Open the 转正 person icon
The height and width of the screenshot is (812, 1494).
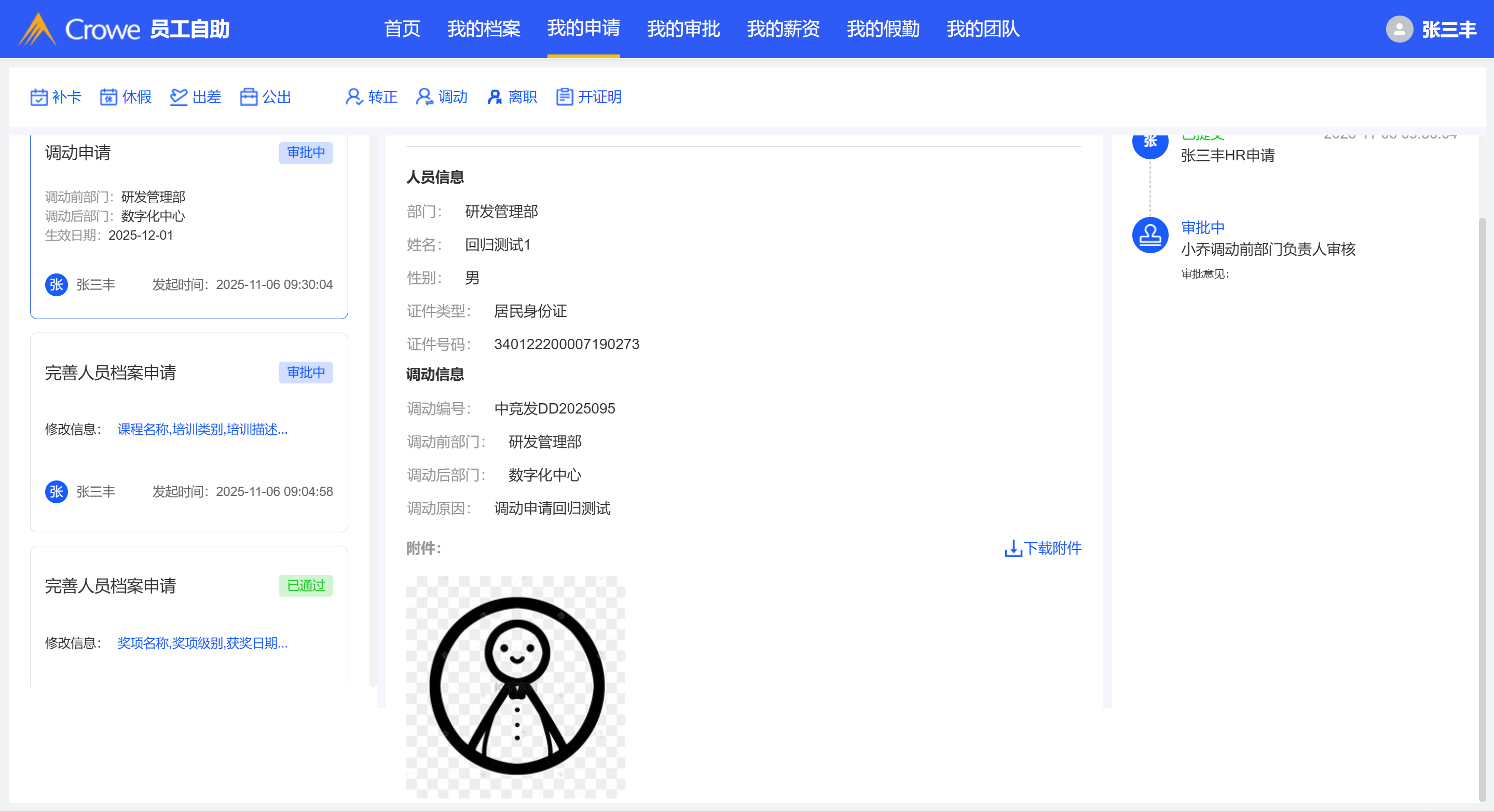coord(354,97)
